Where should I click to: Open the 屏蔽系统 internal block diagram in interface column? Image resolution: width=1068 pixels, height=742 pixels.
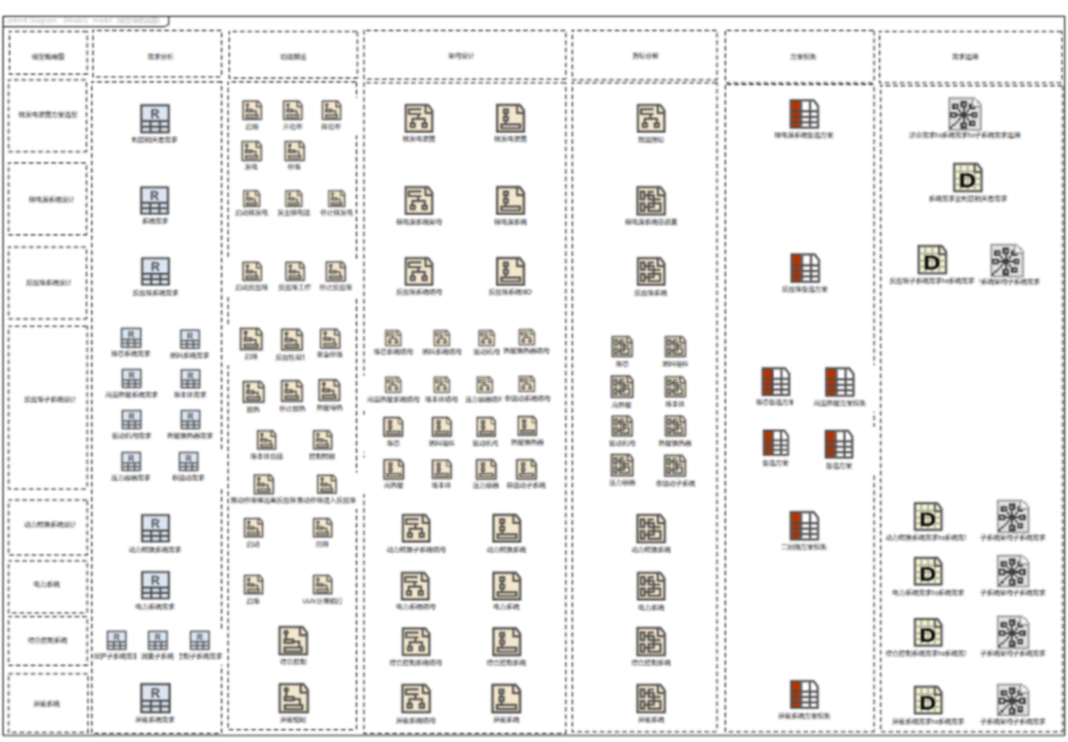(651, 698)
